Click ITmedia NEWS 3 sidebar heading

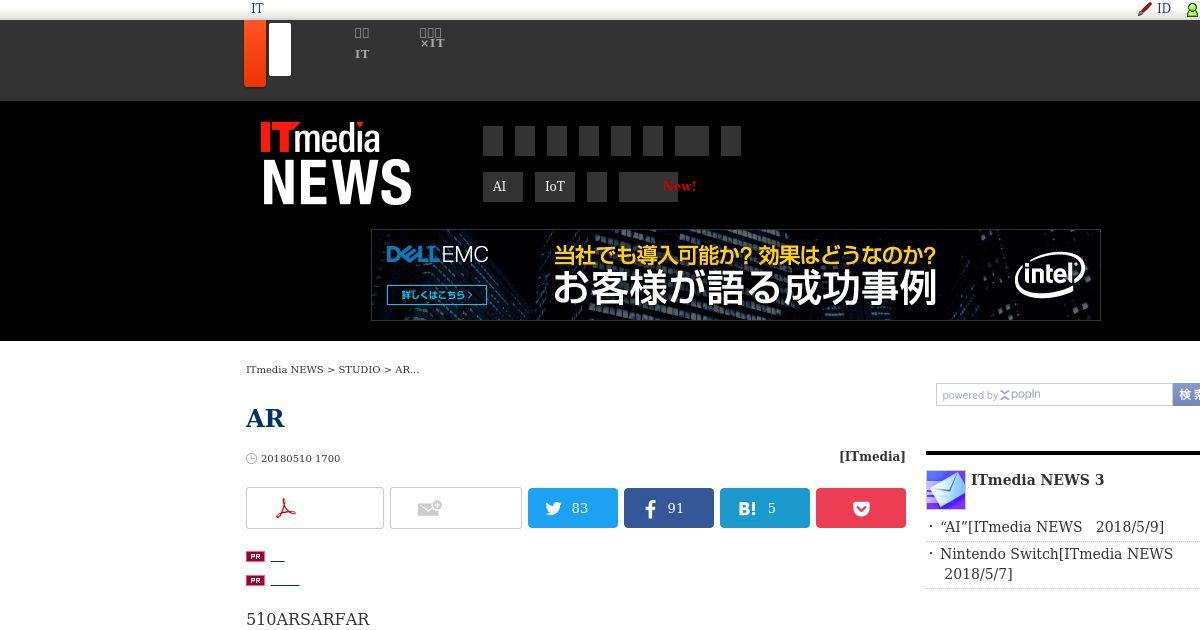[x=1037, y=480]
